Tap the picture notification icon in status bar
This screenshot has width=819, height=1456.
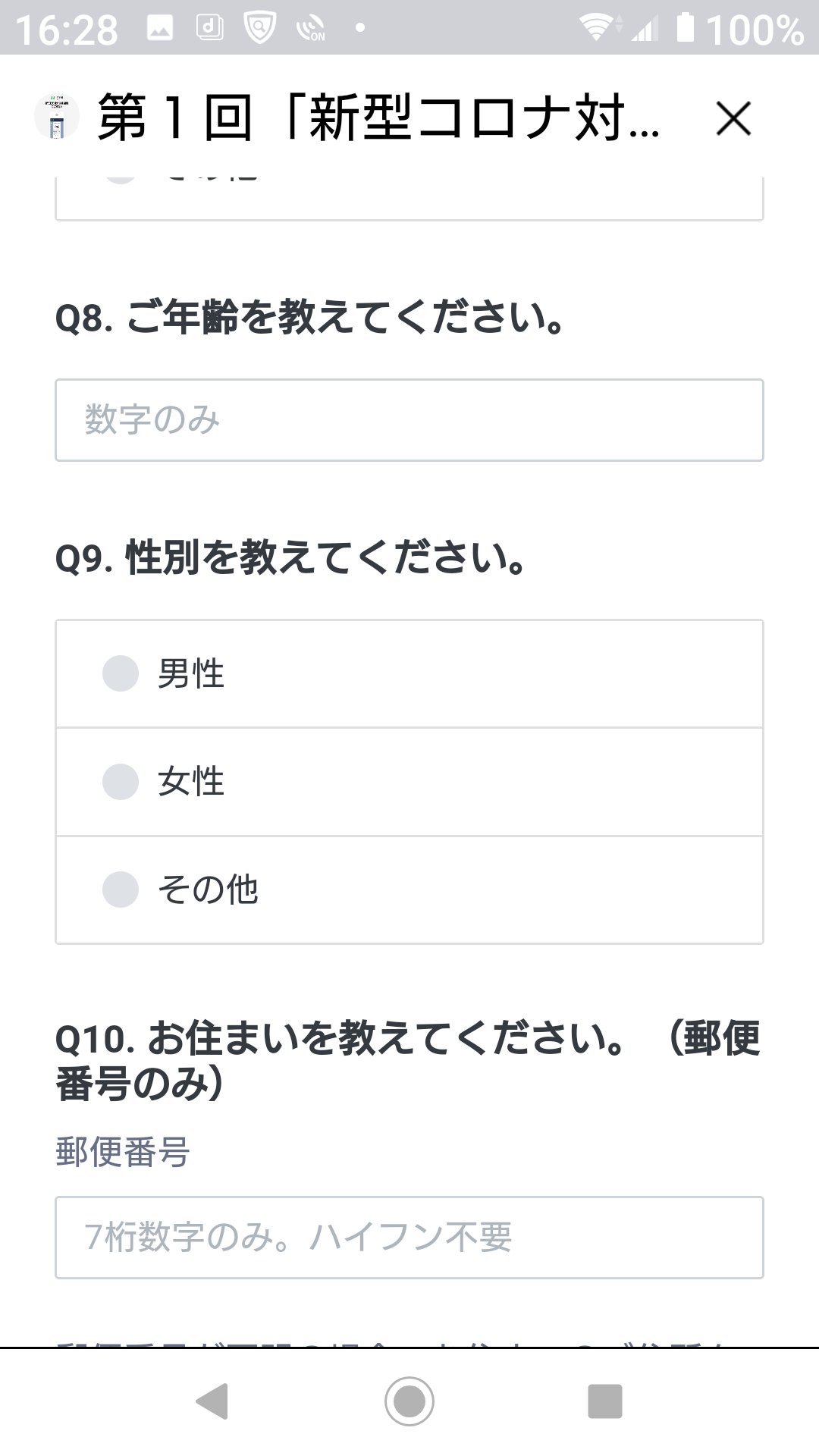[160, 29]
